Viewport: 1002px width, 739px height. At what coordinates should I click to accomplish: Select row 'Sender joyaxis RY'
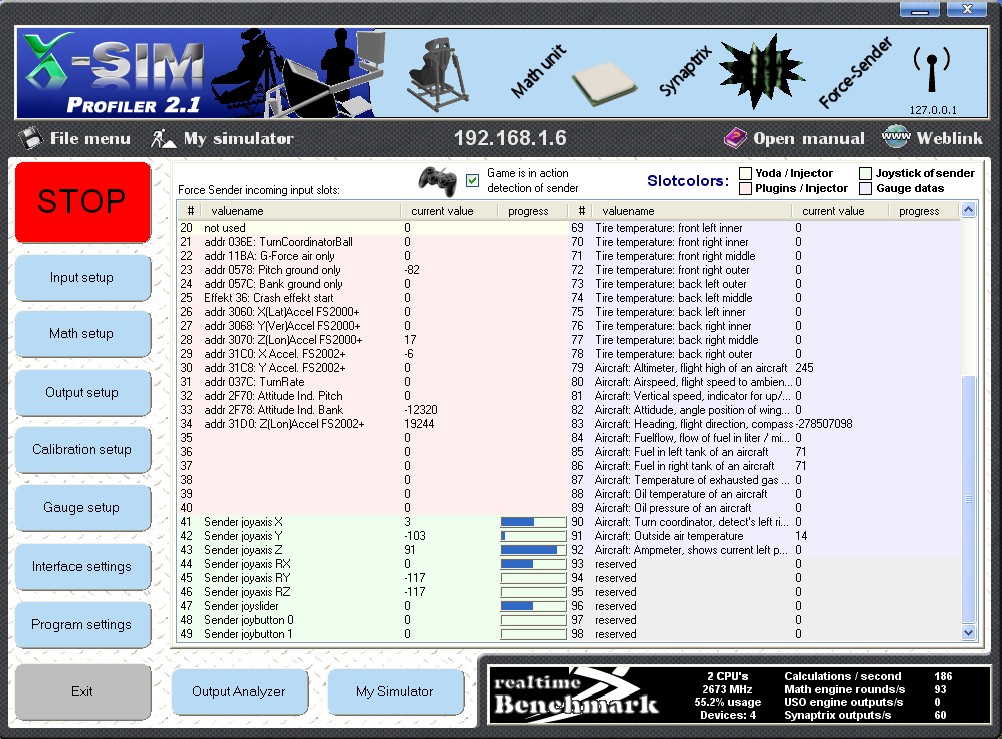click(373, 578)
